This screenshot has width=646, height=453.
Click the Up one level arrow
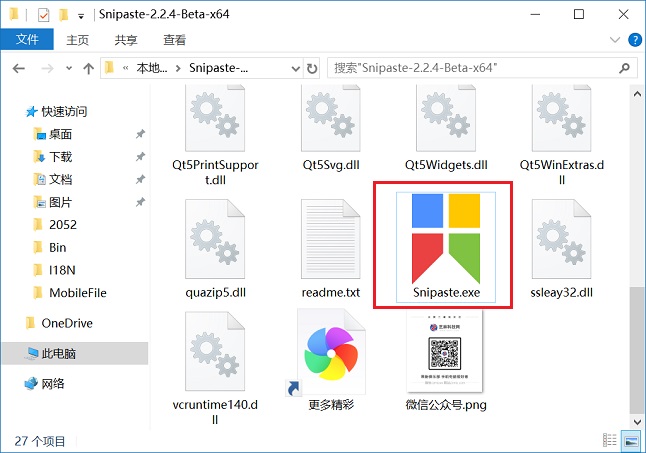(x=88, y=68)
